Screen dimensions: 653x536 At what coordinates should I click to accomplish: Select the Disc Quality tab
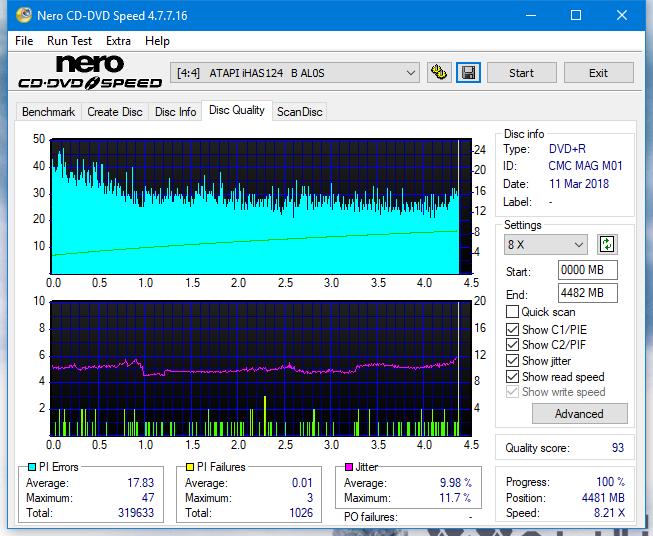[237, 110]
